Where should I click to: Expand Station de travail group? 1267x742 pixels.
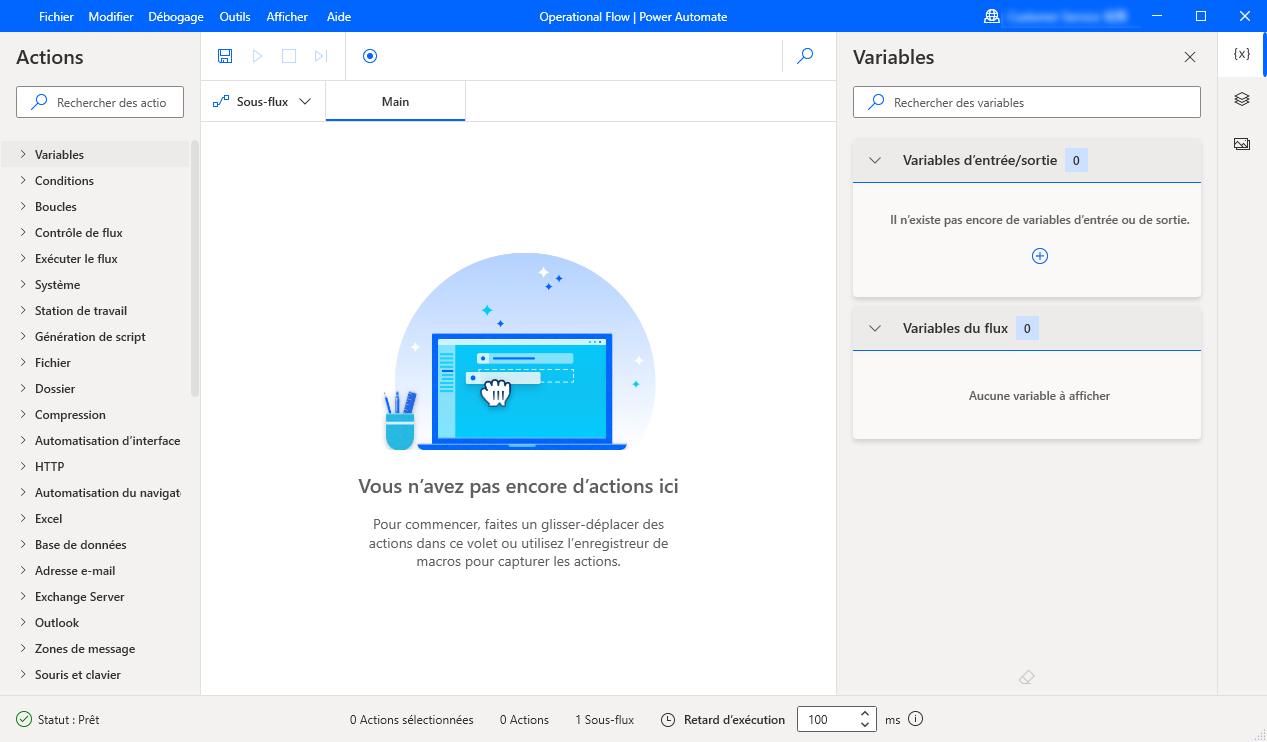pyautogui.click(x=23, y=311)
